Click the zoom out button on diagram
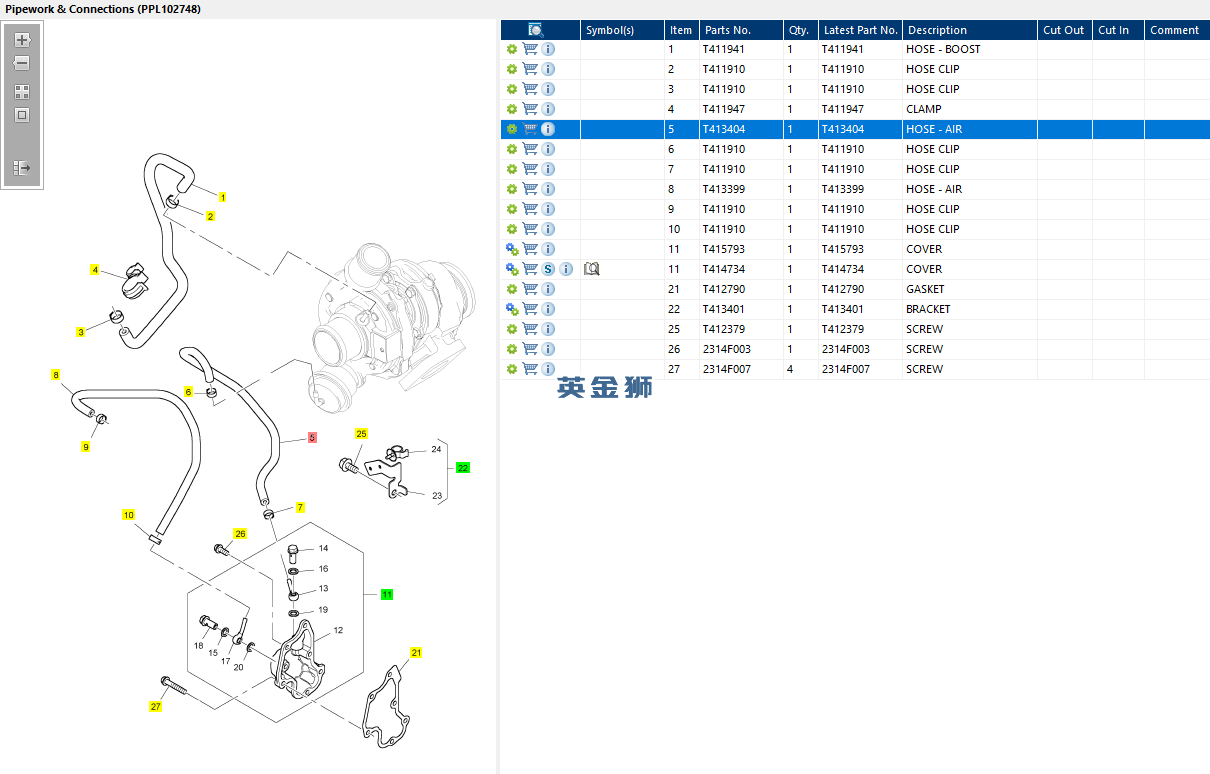 pyautogui.click(x=22, y=64)
